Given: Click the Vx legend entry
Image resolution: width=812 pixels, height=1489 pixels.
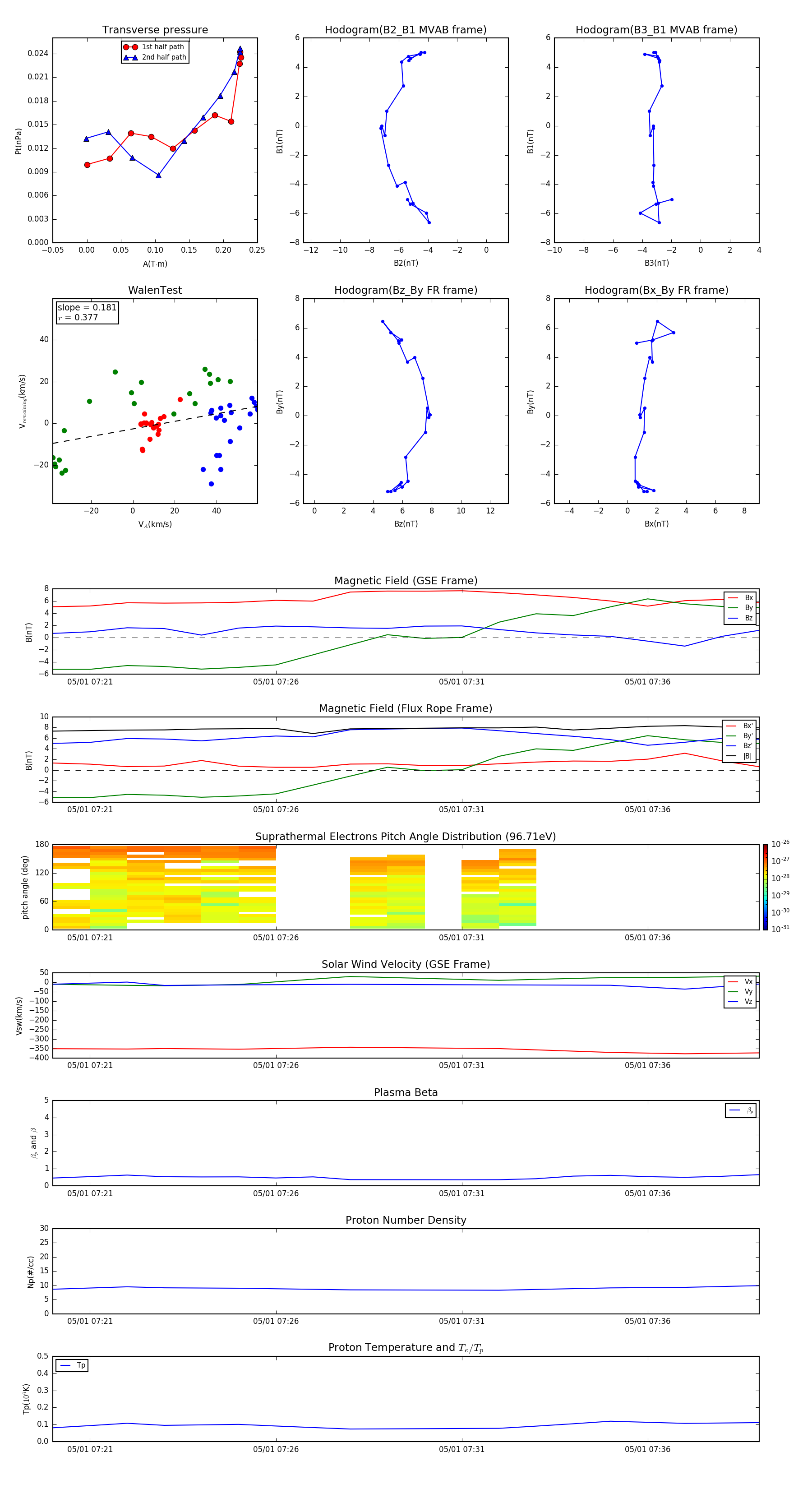Looking at the screenshot, I should (740, 982).
